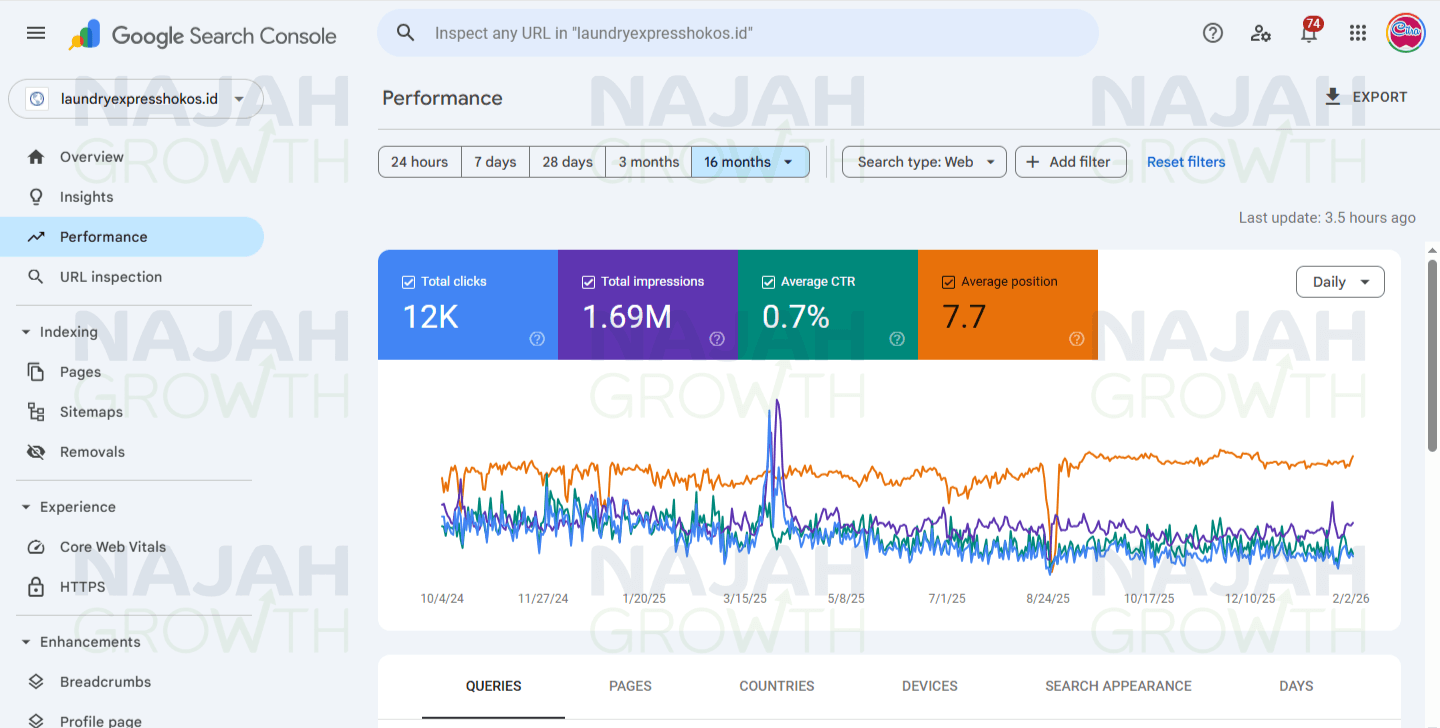The height and width of the screenshot is (728, 1440).
Task: Click the Average position orange card
Action: click(x=1008, y=305)
